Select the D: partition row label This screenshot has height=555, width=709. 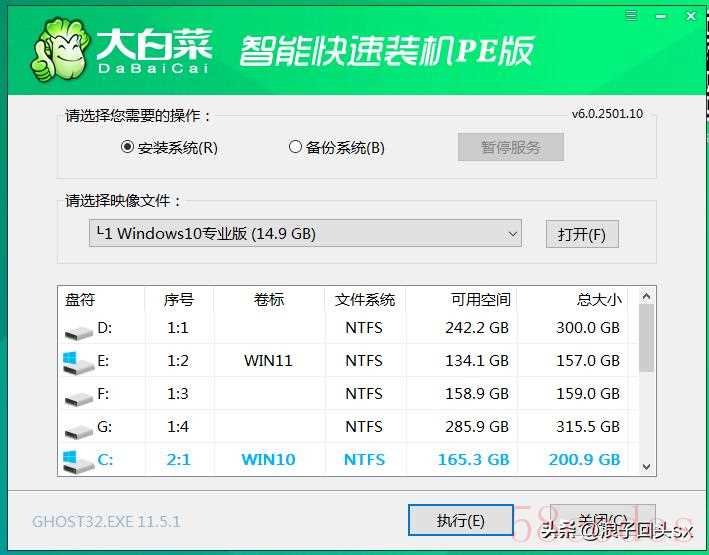pyautogui.click(x=104, y=327)
